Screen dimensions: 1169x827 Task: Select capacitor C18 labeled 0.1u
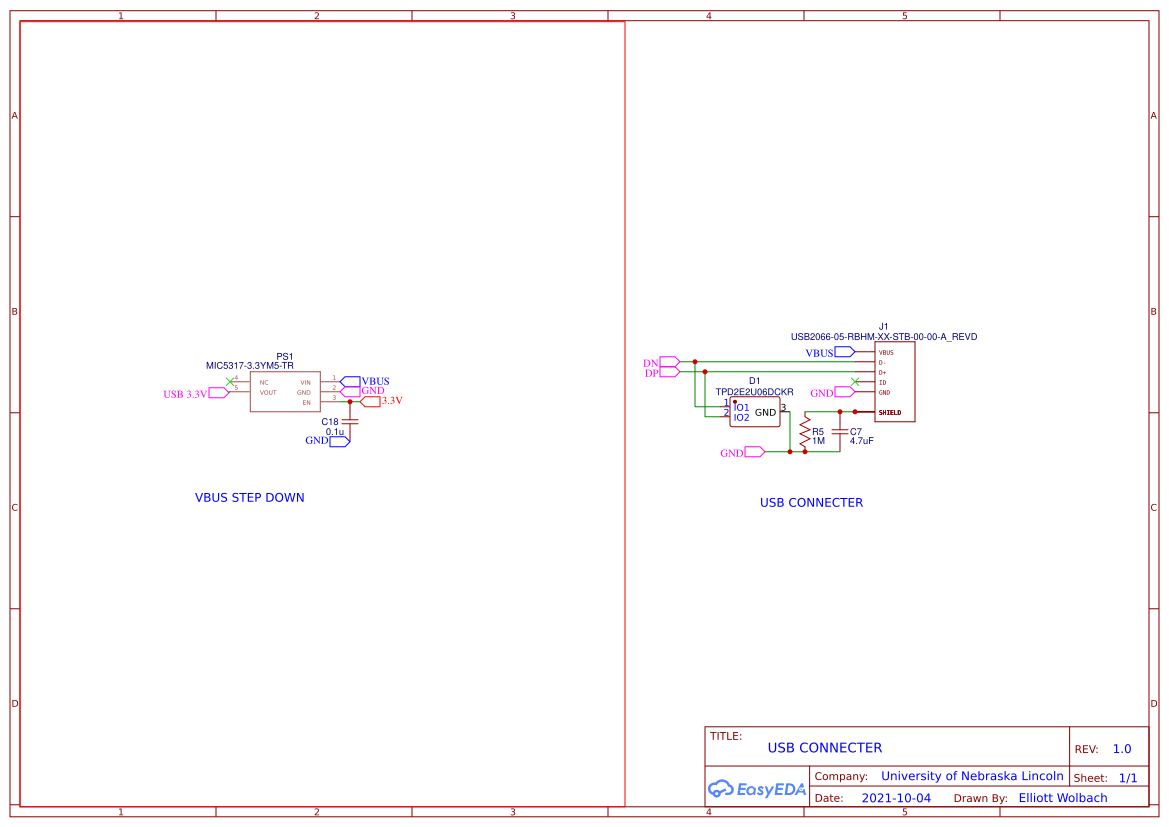click(x=350, y=421)
